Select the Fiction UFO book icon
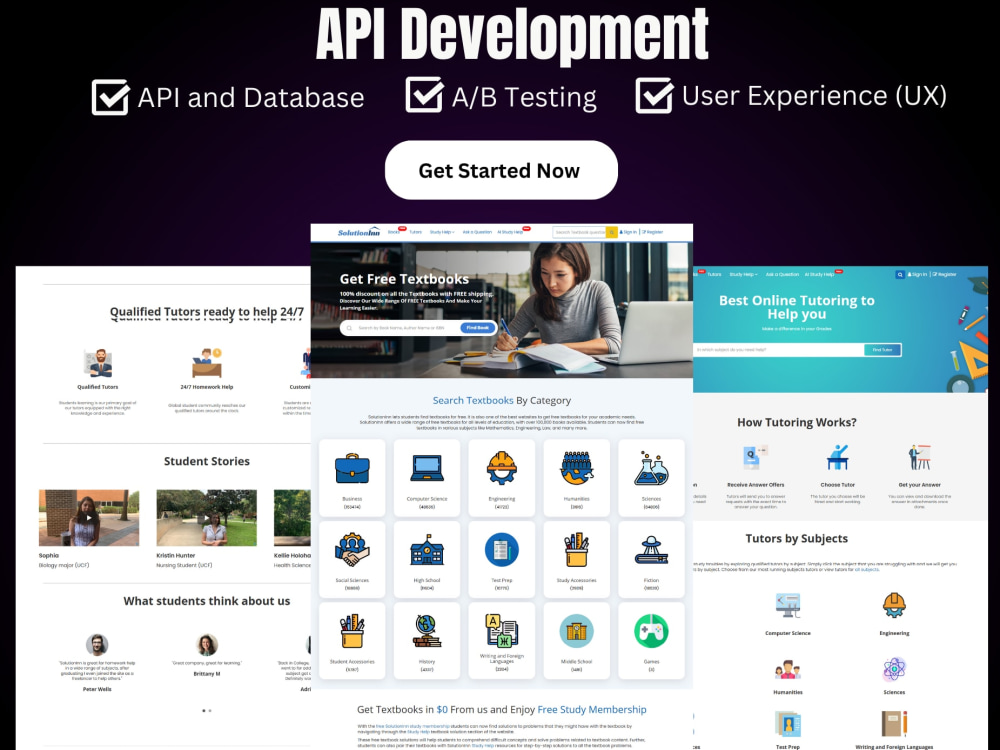The height and width of the screenshot is (750, 1000). click(651, 550)
